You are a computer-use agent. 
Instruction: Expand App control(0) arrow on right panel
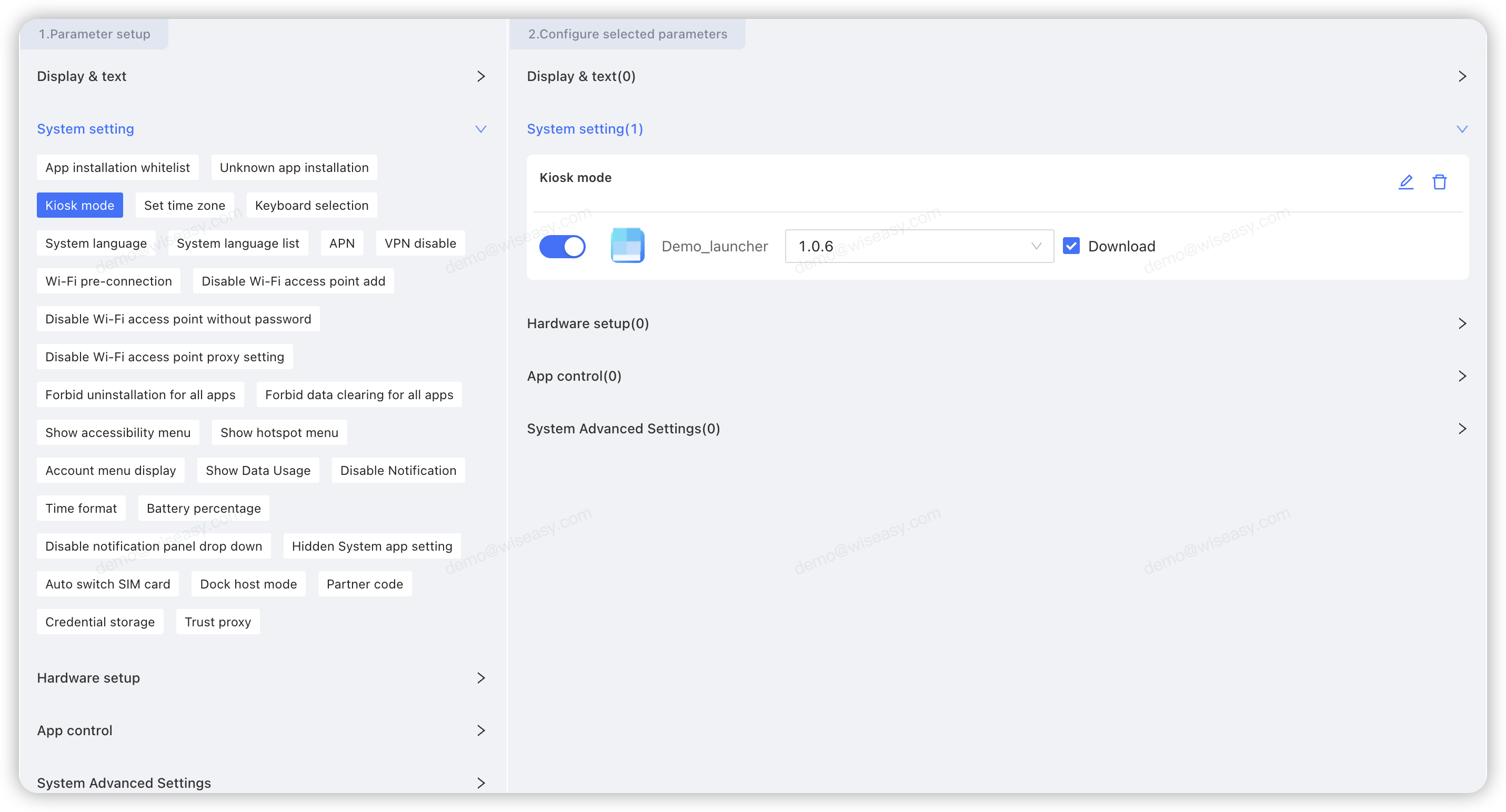(x=1462, y=376)
